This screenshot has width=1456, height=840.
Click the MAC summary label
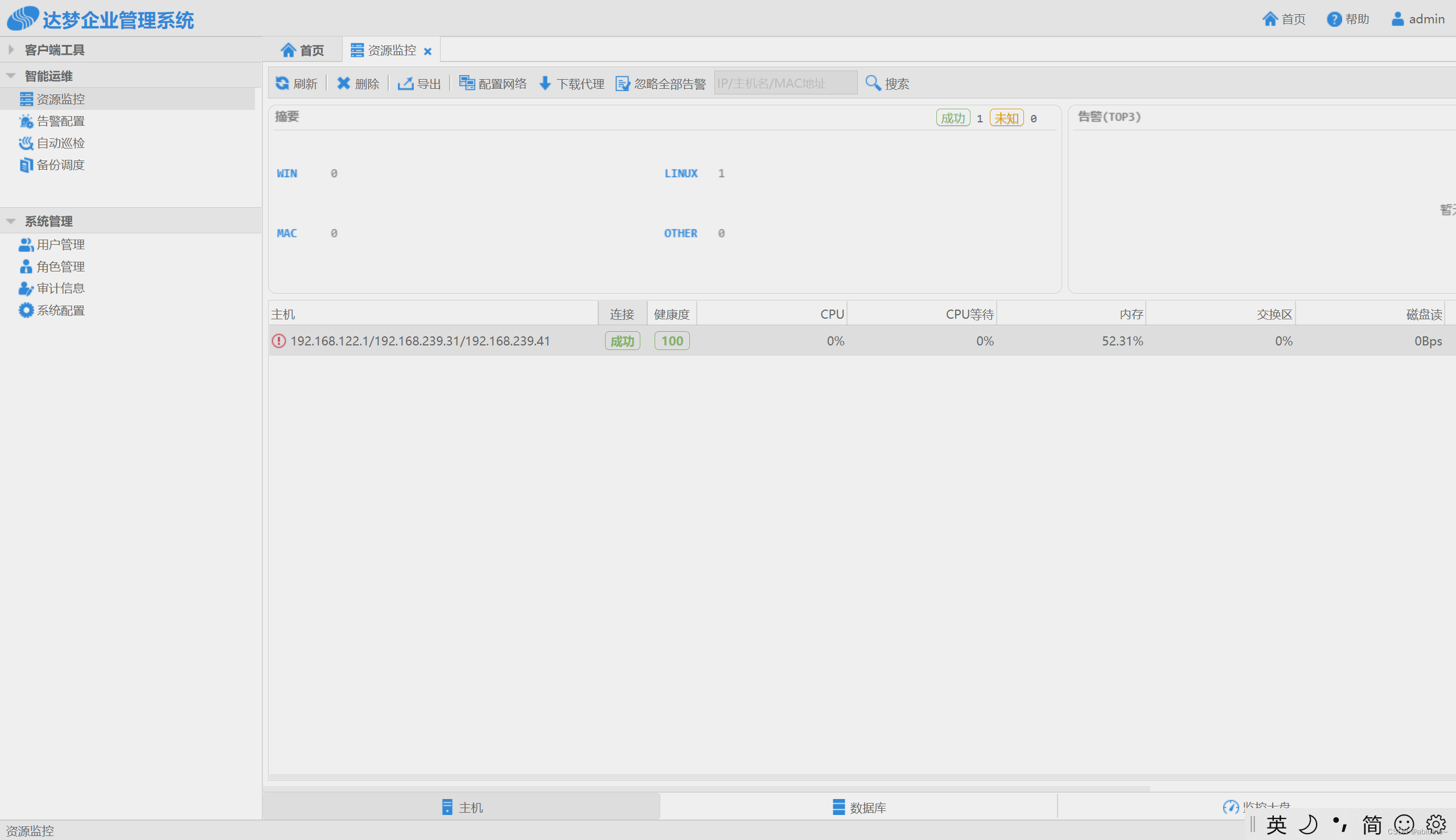287,233
